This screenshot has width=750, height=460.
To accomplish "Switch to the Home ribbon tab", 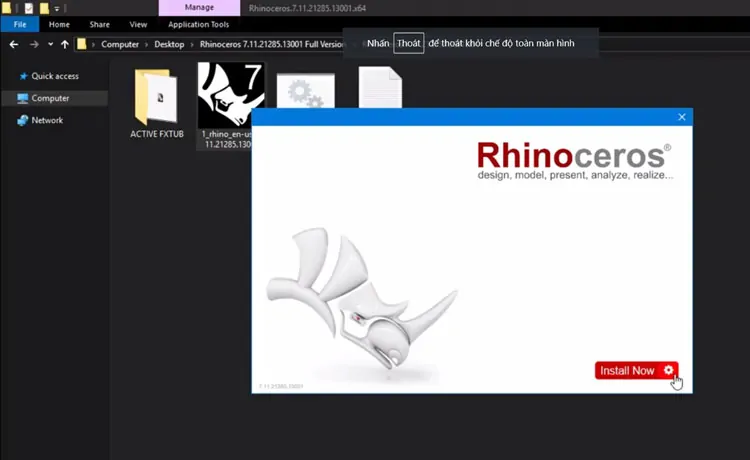I will coord(59,24).
